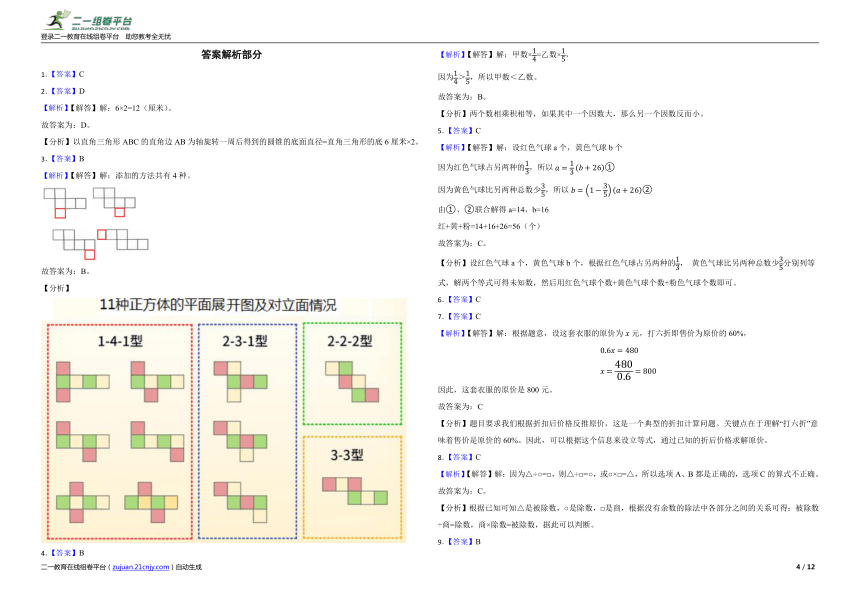Select answer line 5.【答案】C

coord(460,130)
